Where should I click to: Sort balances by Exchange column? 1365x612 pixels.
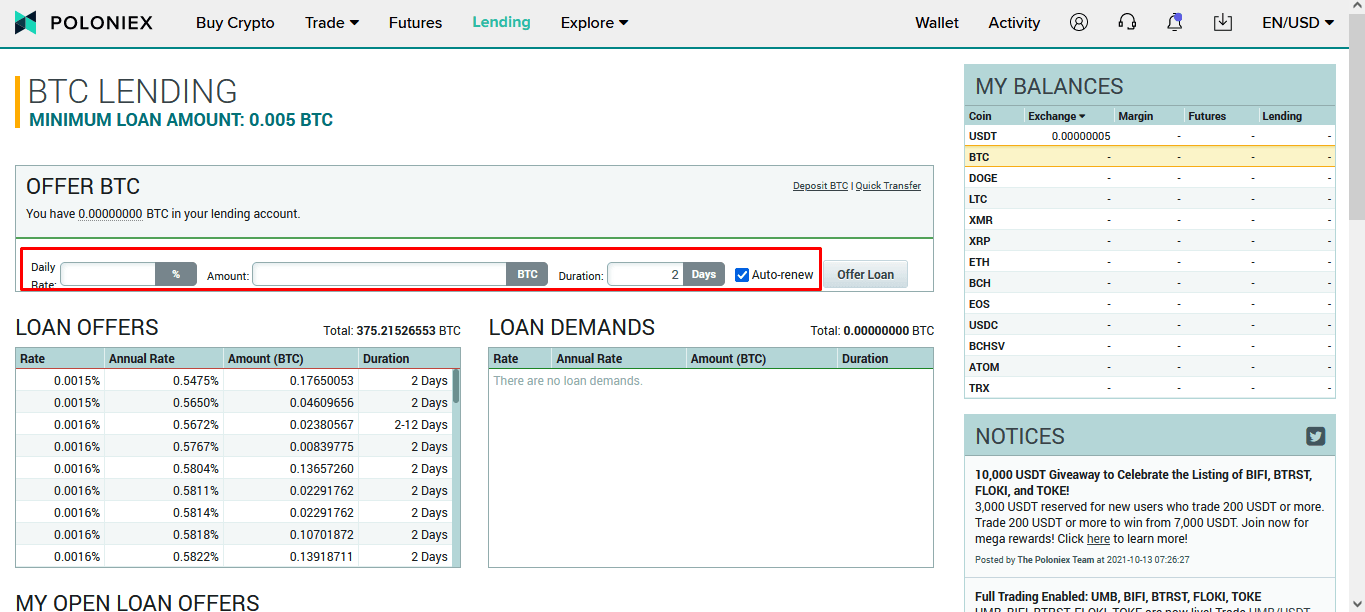[x=1056, y=116]
